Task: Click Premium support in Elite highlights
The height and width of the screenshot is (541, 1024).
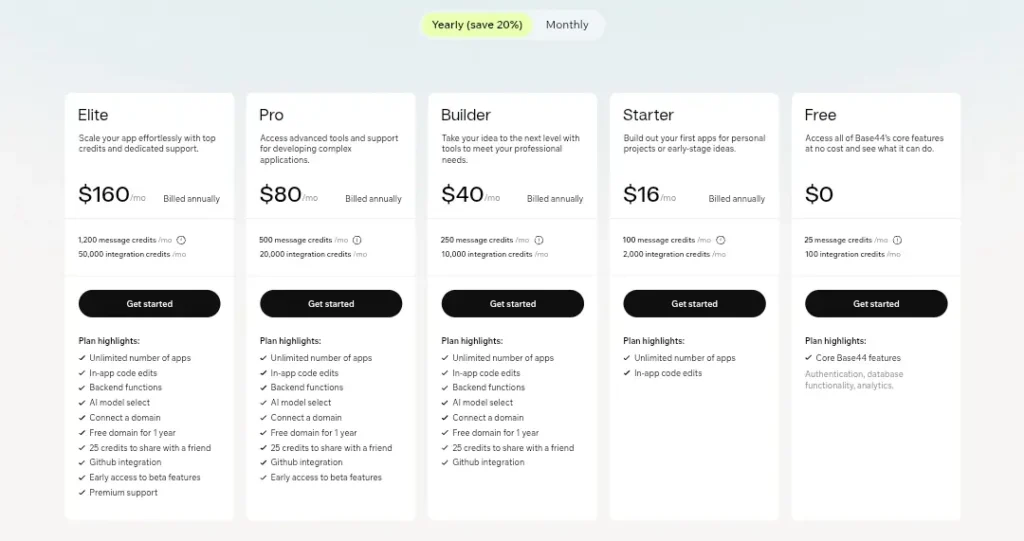Action: [x=123, y=493]
